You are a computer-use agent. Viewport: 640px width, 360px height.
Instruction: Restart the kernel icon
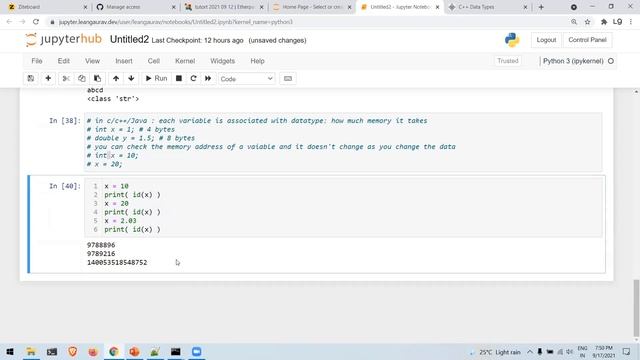tap(193, 78)
